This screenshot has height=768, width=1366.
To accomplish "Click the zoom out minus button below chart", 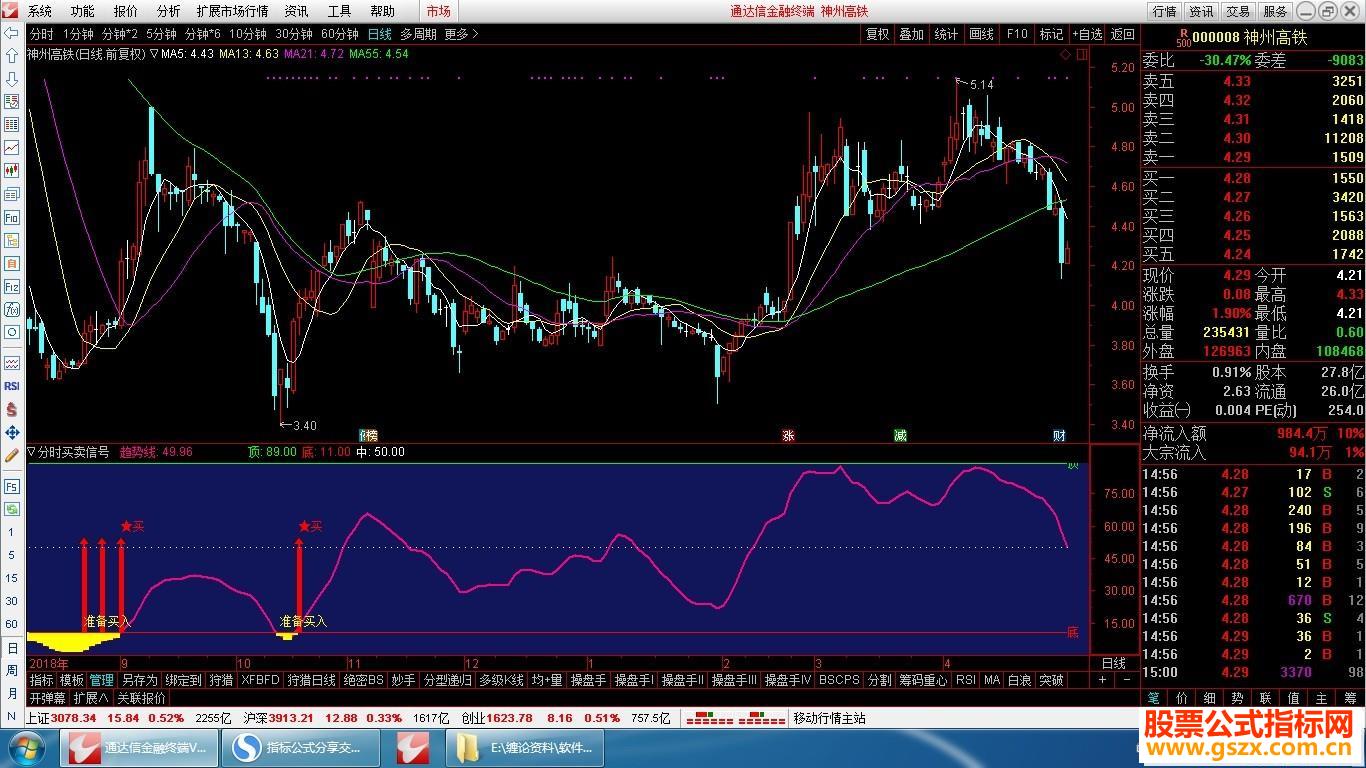I will [x=1127, y=680].
